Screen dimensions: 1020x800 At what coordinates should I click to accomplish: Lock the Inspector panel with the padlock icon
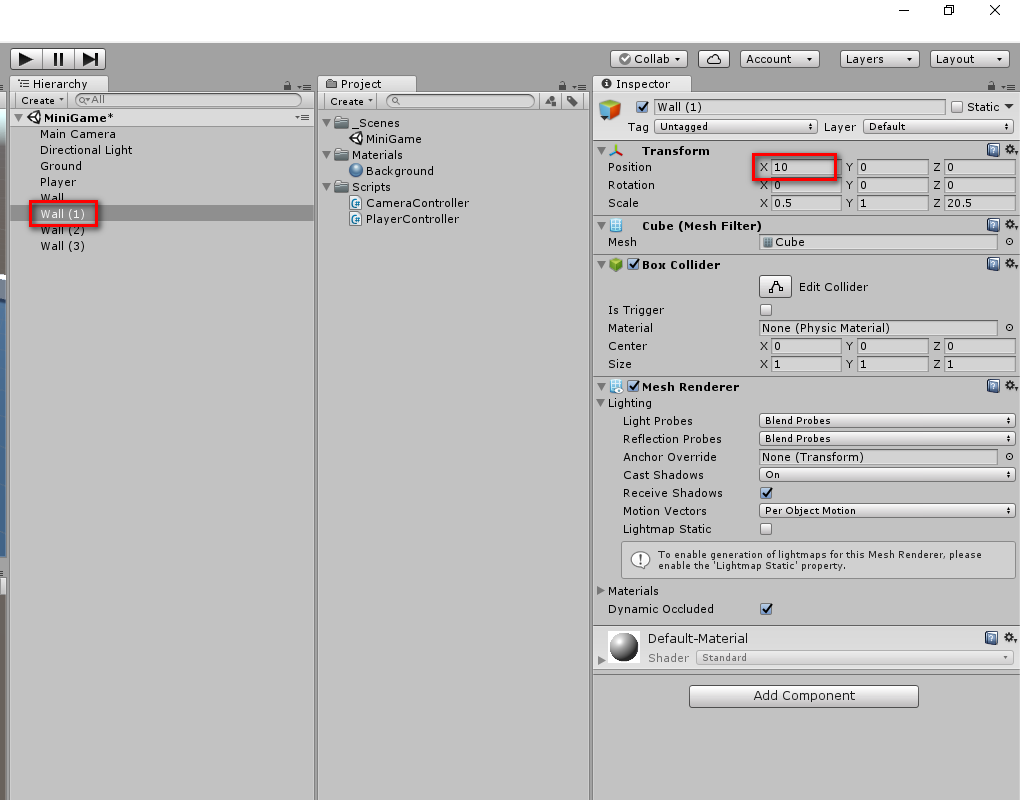click(x=991, y=86)
